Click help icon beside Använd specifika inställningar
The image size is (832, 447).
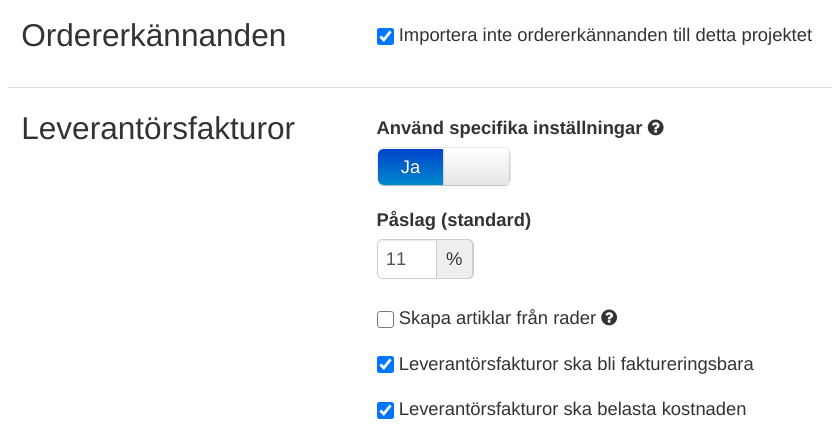coord(656,128)
